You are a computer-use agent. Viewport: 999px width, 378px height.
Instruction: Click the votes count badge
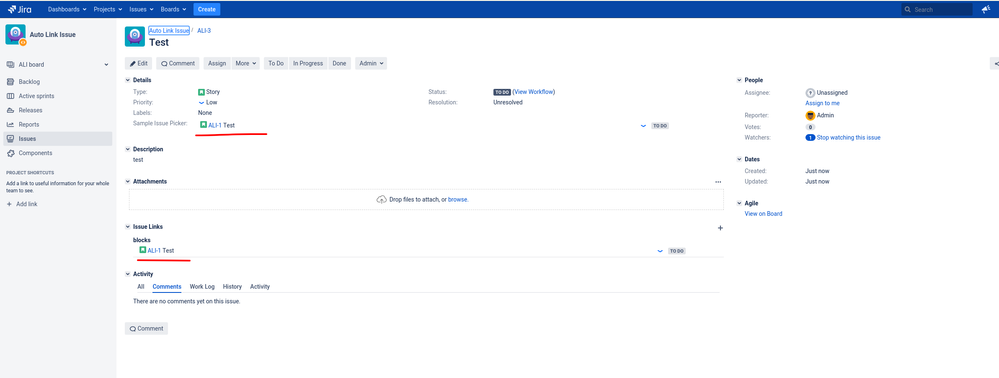pyautogui.click(x=810, y=127)
